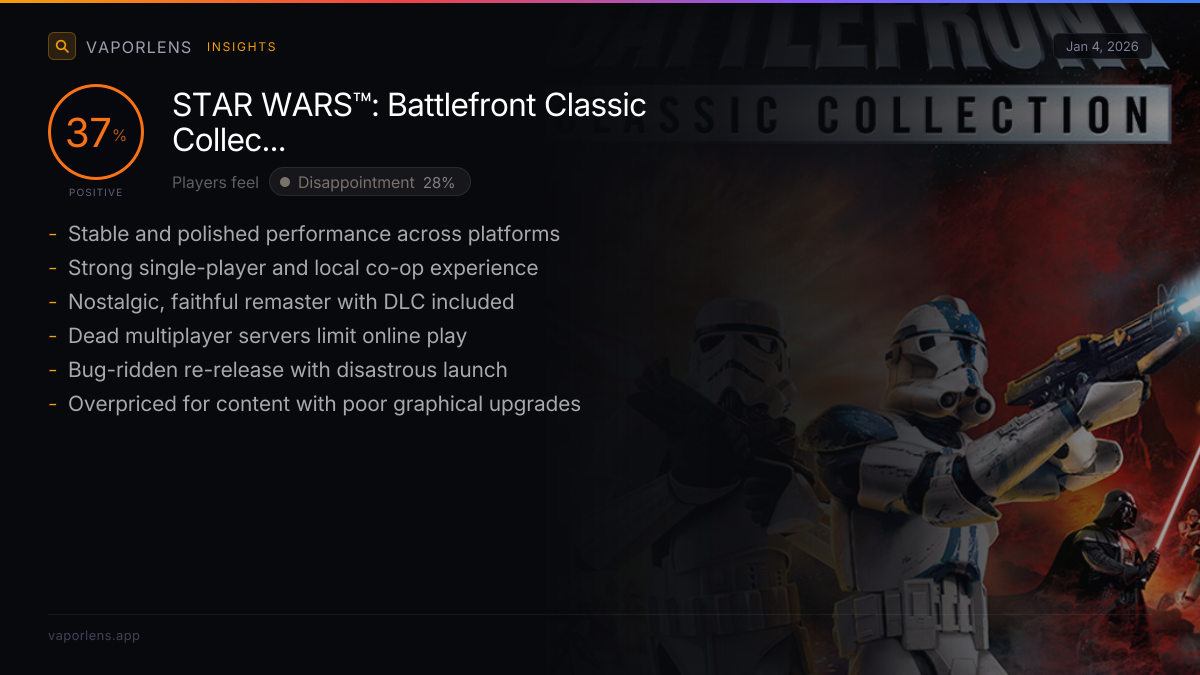The image size is (1200, 675).
Task: Open the VAPORLENS brand name
Action: (x=139, y=47)
